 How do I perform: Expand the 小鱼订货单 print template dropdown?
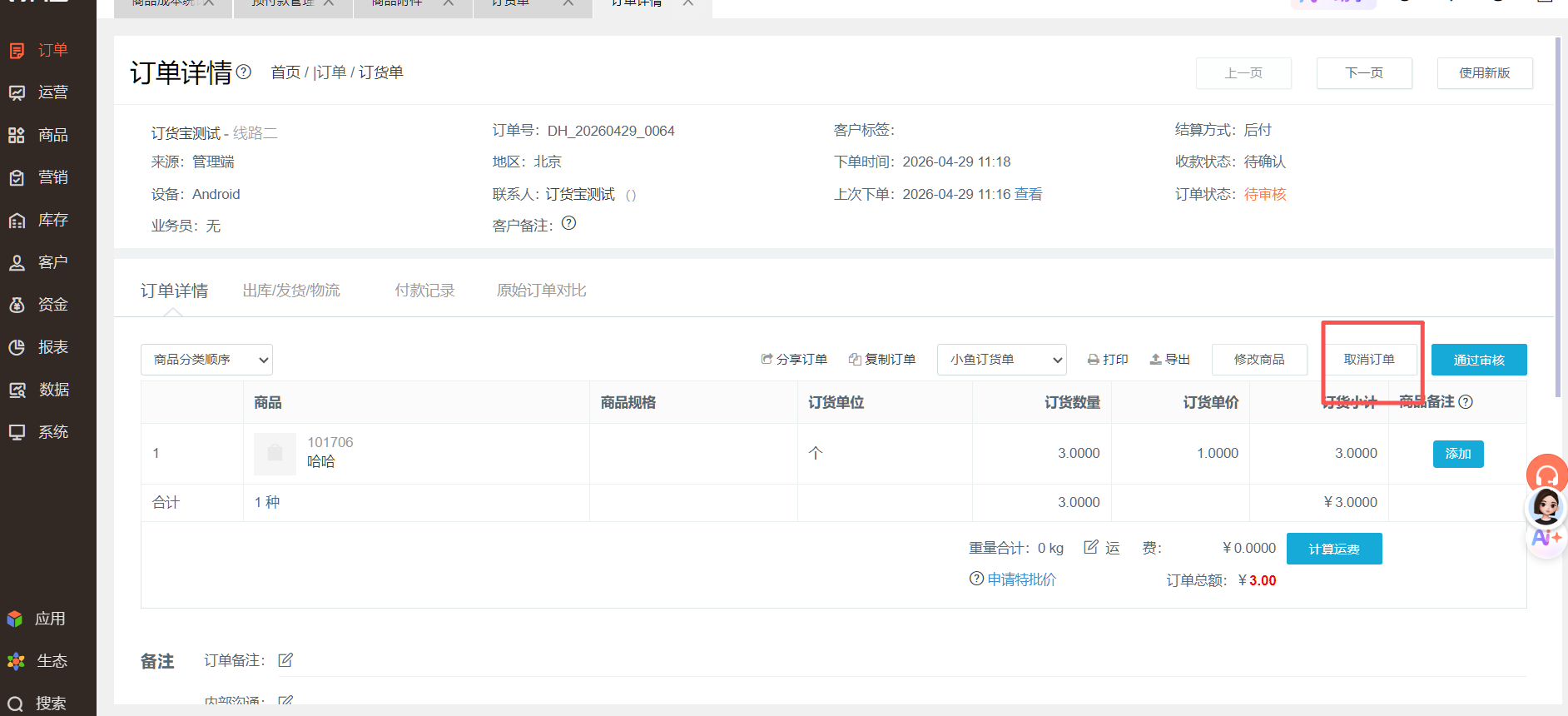[1002, 360]
